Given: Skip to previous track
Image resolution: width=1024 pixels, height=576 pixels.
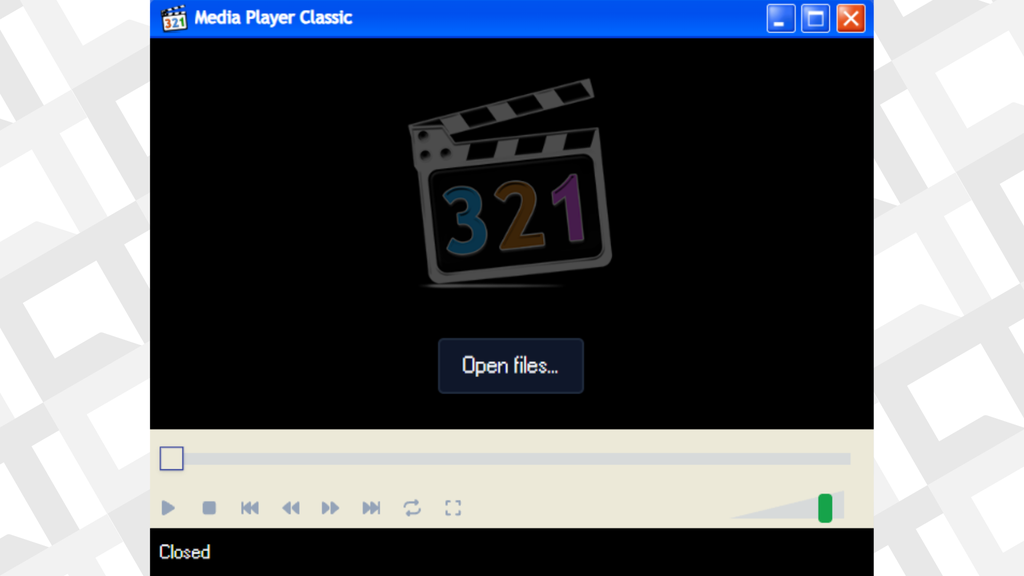Looking at the screenshot, I should (x=249, y=507).
